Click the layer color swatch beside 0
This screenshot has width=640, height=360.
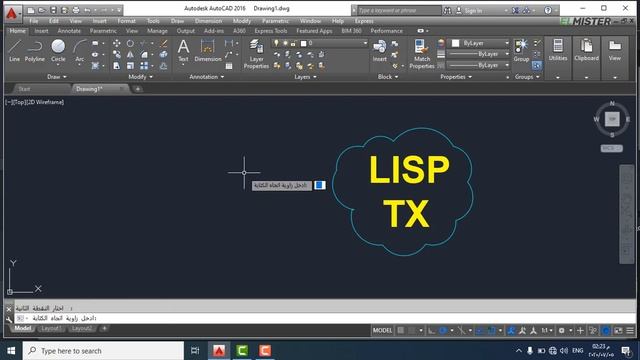[303, 43]
